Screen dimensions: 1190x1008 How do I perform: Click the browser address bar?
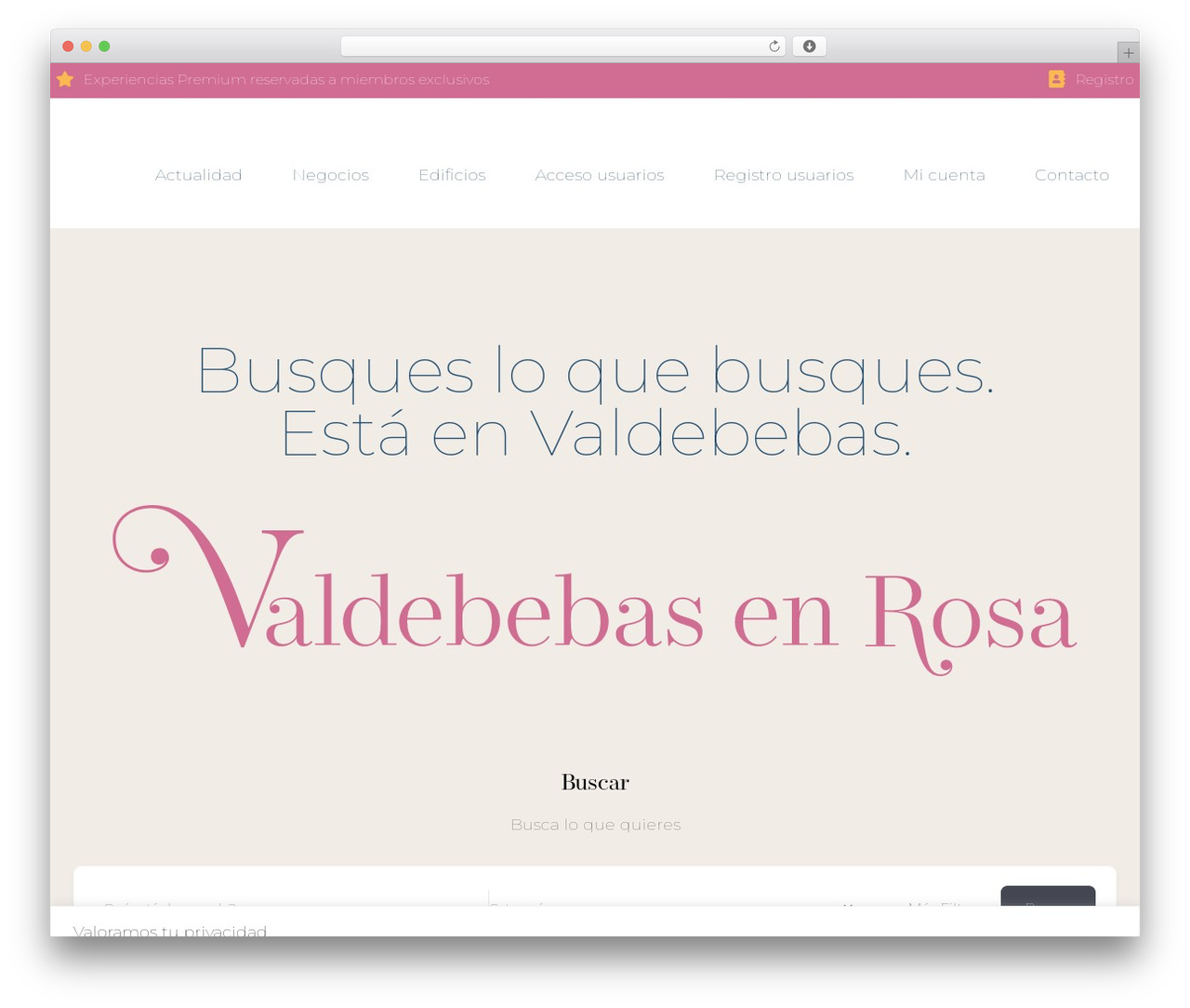(x=563, y=46)
